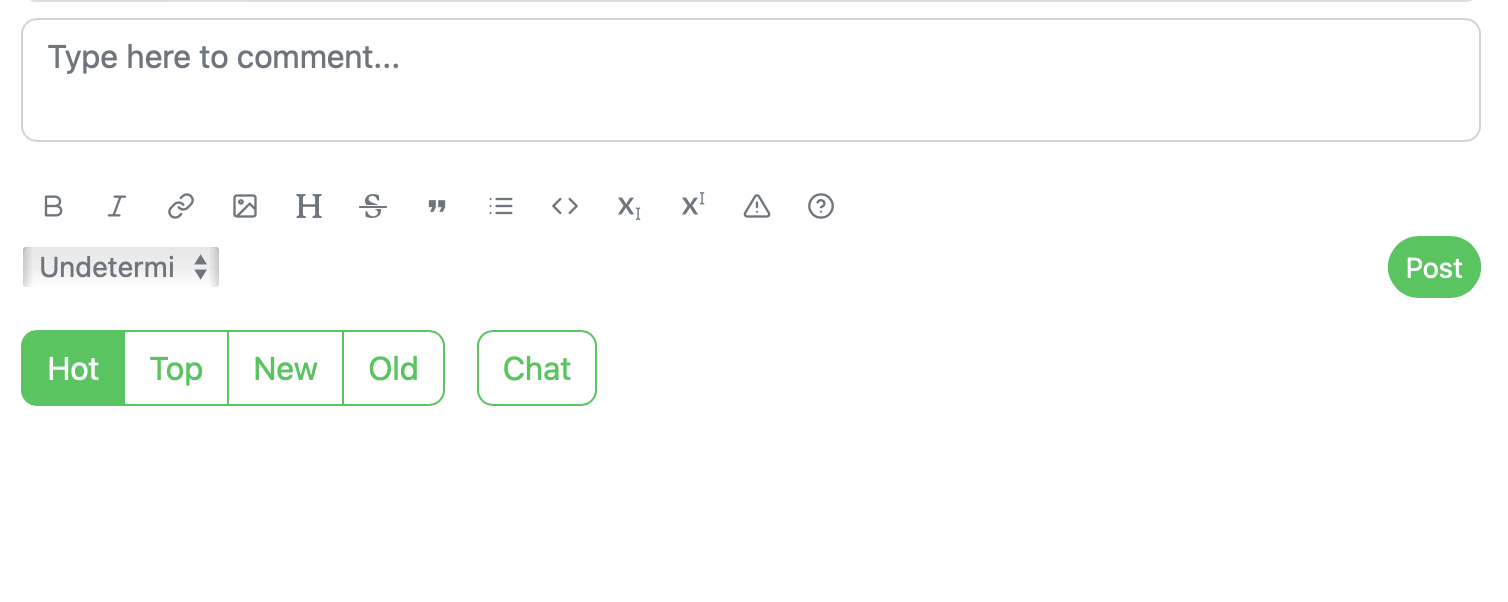Apply subscript formatting
Viewport: 1508px width, 602px height.
coord(628,207)
